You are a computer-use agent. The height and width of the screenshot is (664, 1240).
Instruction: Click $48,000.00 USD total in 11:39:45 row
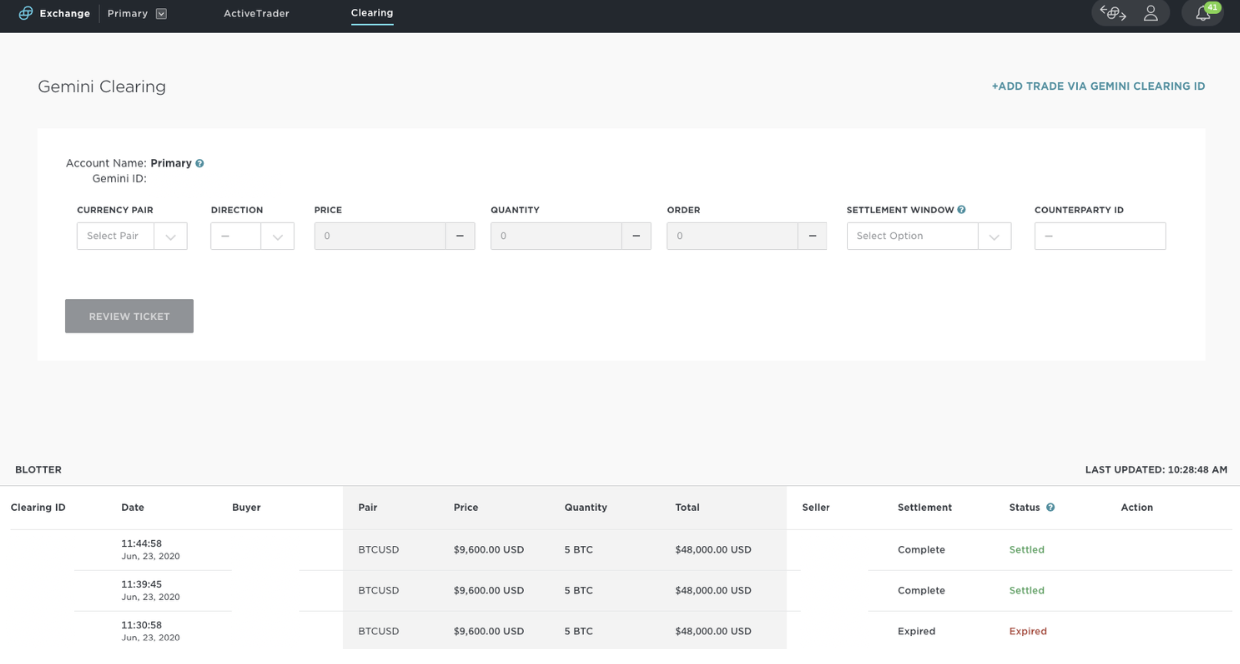[x=713, y=590]
